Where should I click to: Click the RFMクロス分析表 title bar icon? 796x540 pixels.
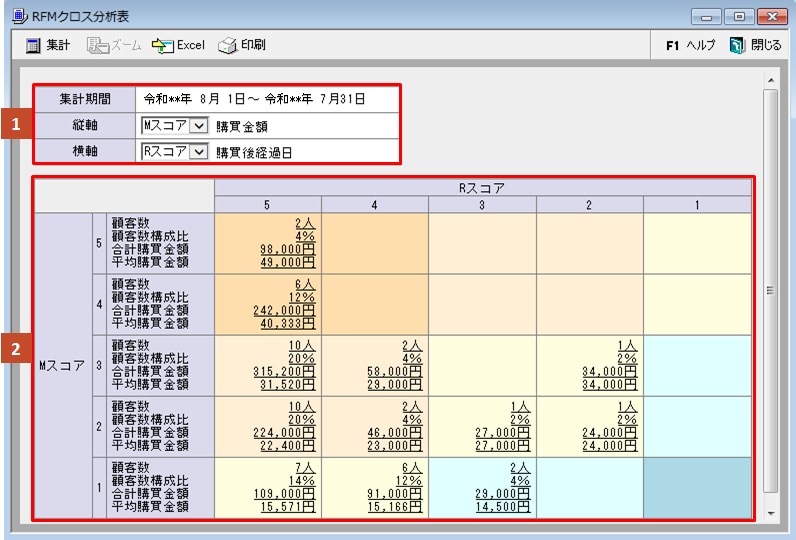point(20,16)
